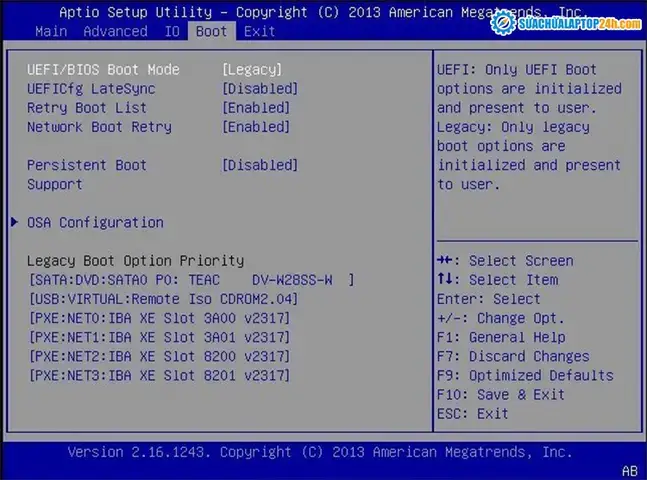Click the AB indicator in bottom corner
Screen dimensions: 647x480
click(x=630, y=471)
